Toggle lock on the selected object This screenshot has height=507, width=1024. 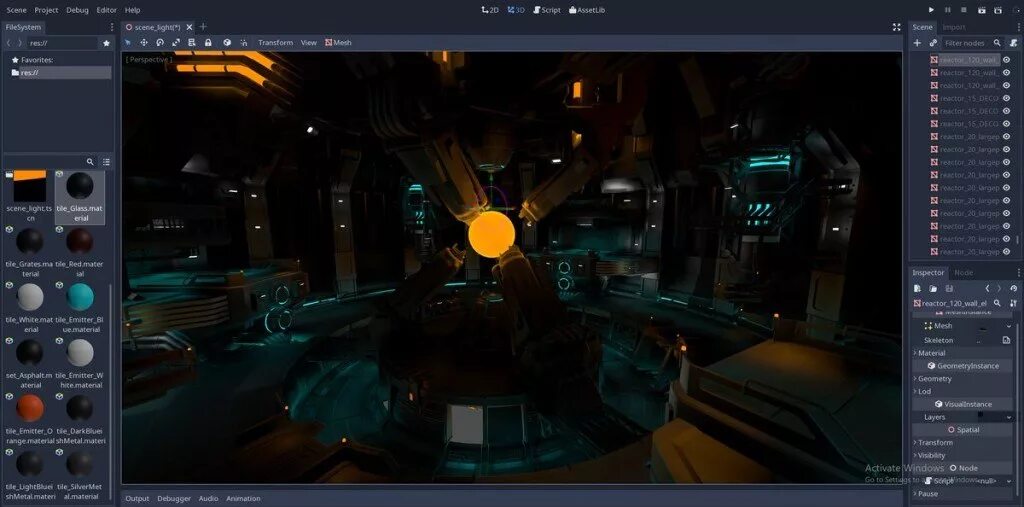point(208,42)
